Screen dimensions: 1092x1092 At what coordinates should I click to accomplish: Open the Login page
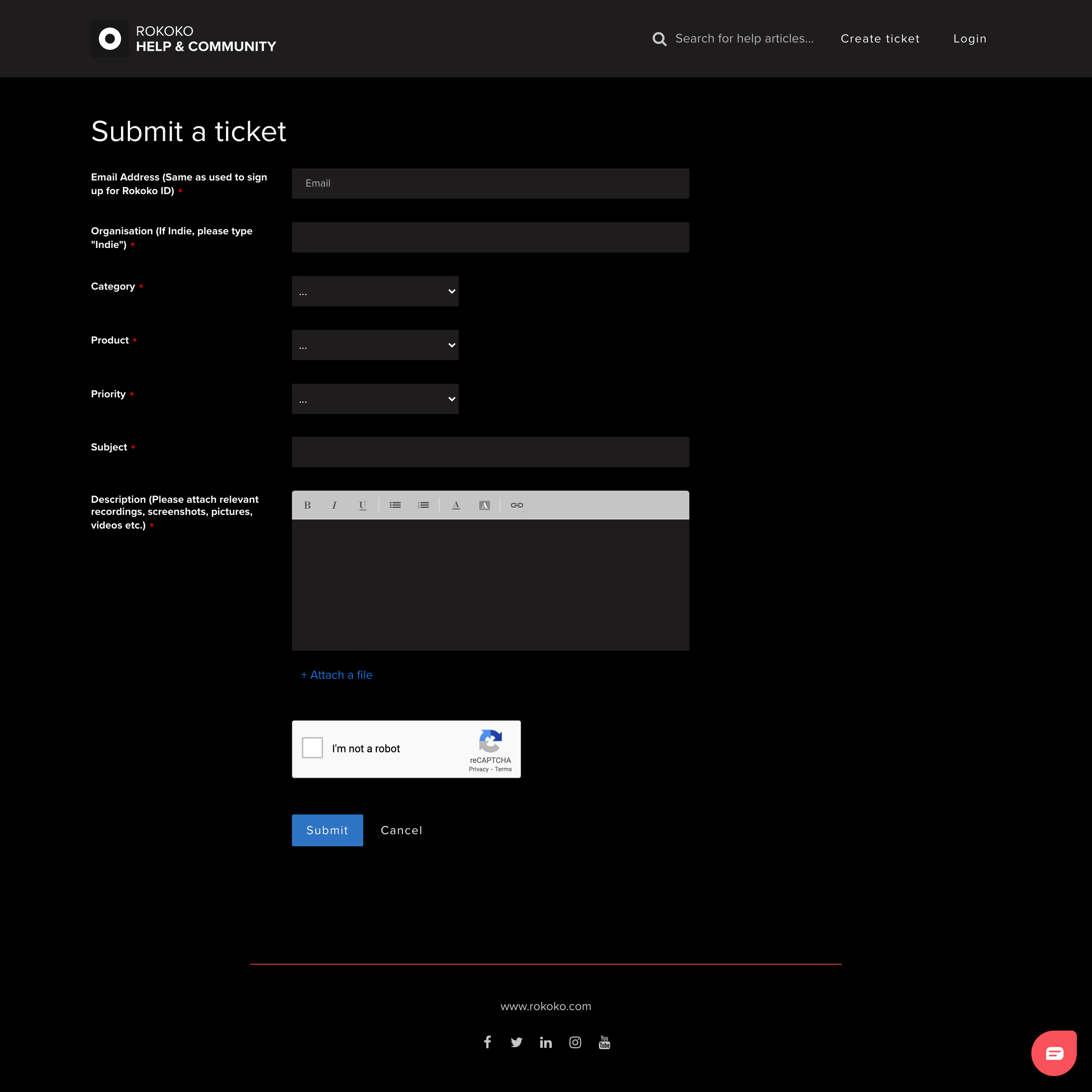tap(970, 38)
